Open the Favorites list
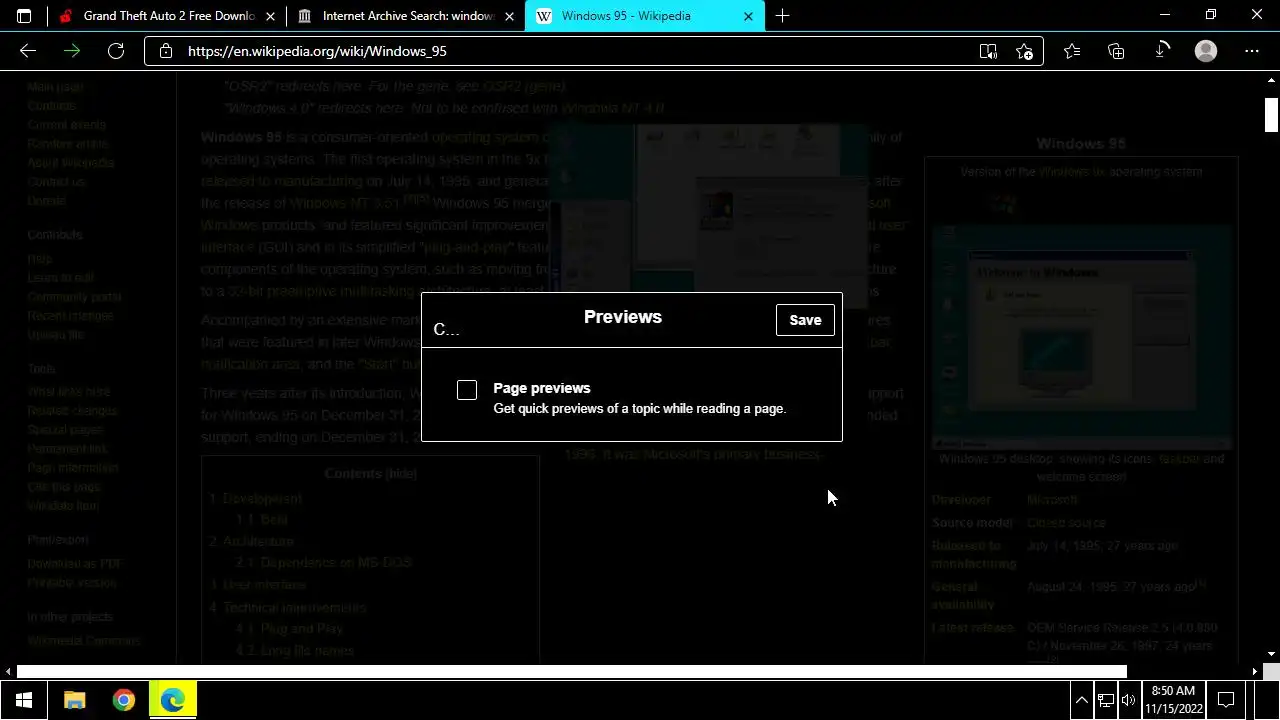This screenshot has width=1280, height=720. coord(1072,51)
